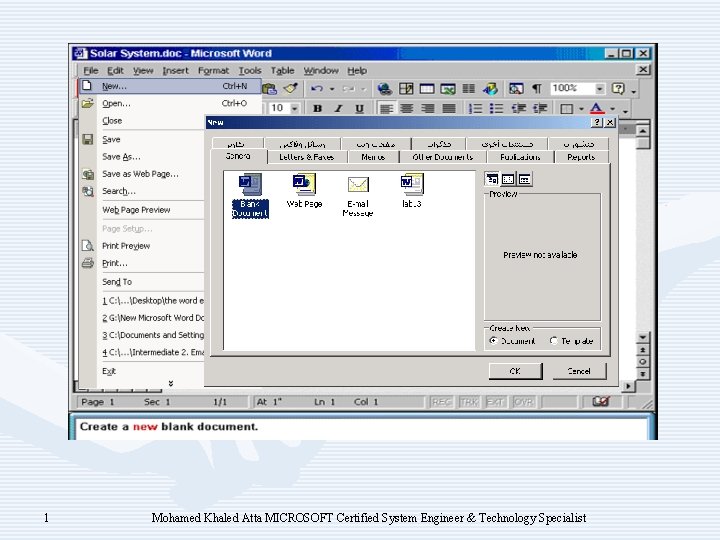Screen dimensions: 720x540
Task: Center align the text
Action: [x=406, y=108]
